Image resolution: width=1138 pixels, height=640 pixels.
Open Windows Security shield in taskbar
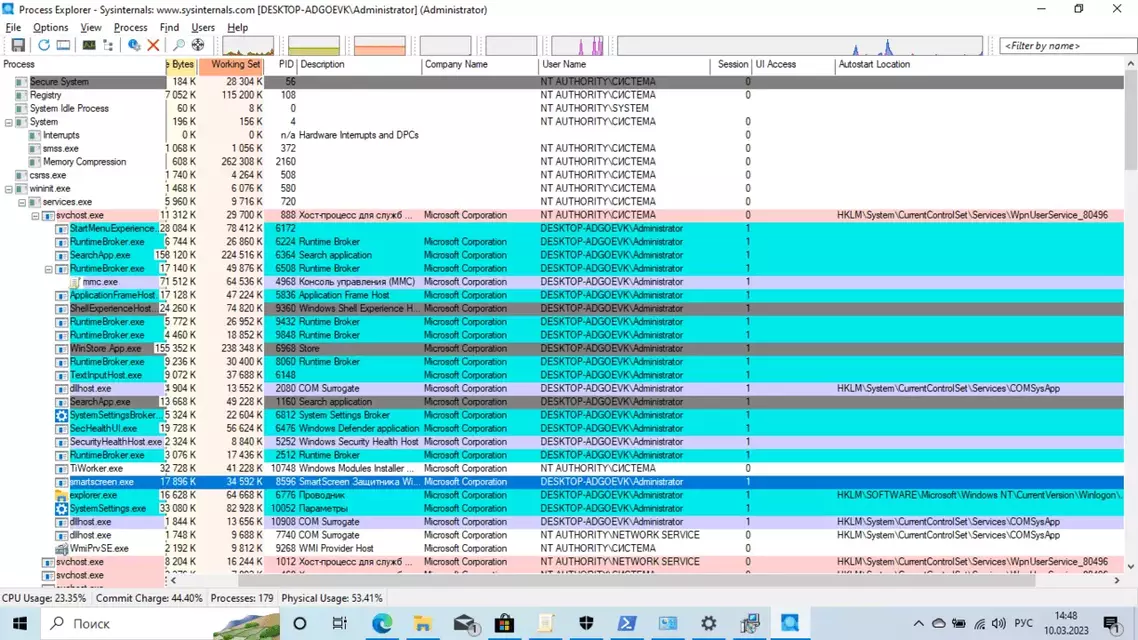click(586, 623)
